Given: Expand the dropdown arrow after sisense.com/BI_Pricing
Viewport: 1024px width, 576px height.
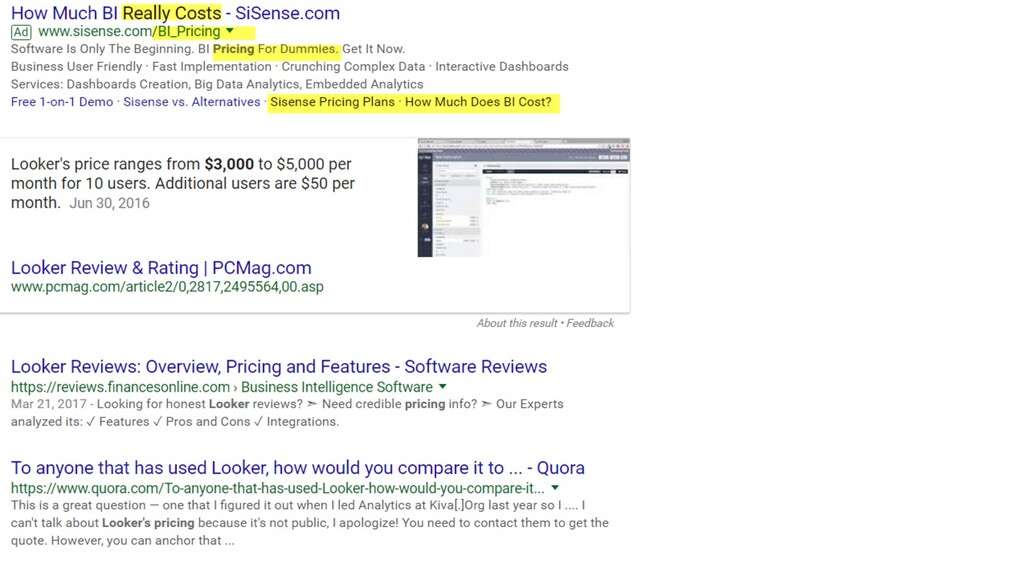Looking at the screenshot, I should [230, 31].
